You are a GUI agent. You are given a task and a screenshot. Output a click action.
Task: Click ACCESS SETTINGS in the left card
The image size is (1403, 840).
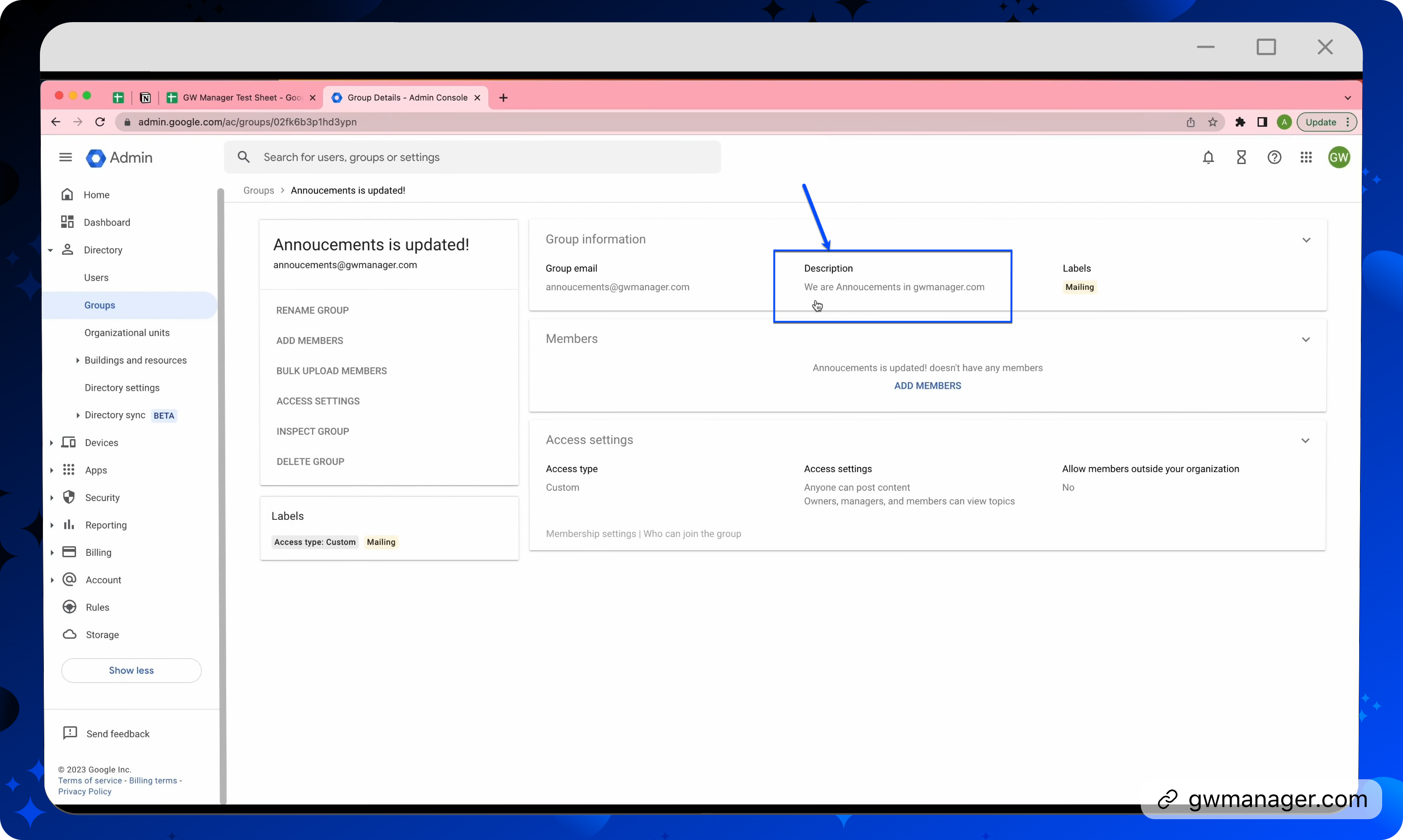[x=318, y=401]
